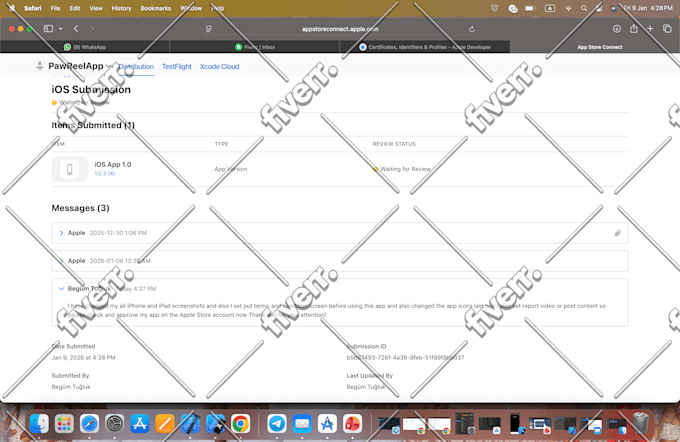The height and width of the screenshot is (442, 680).
Task: Switch to Certificates, Identifiers & Profiles tab
Action: point(425,47)
